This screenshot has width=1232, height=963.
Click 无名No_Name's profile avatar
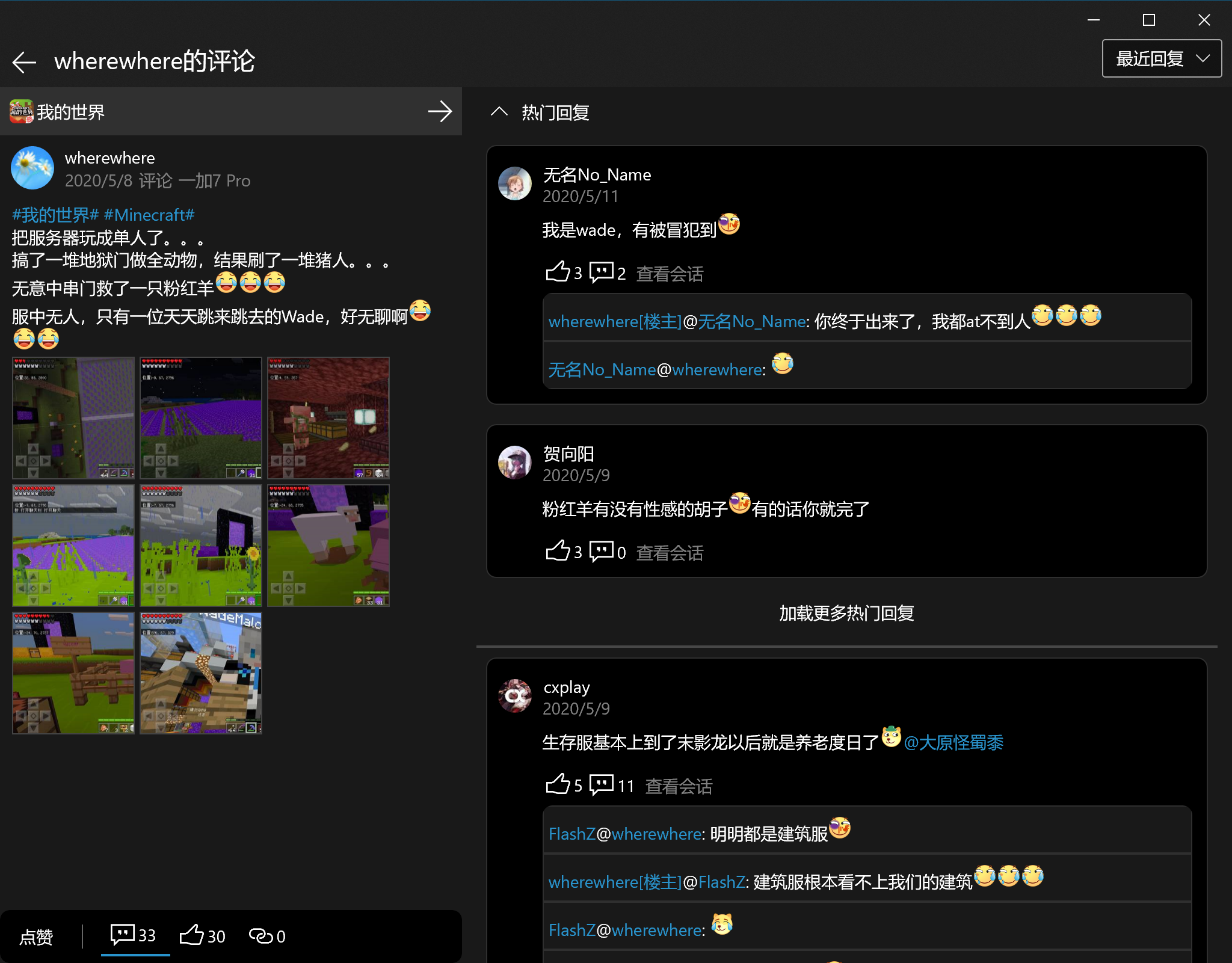point(515,184)
